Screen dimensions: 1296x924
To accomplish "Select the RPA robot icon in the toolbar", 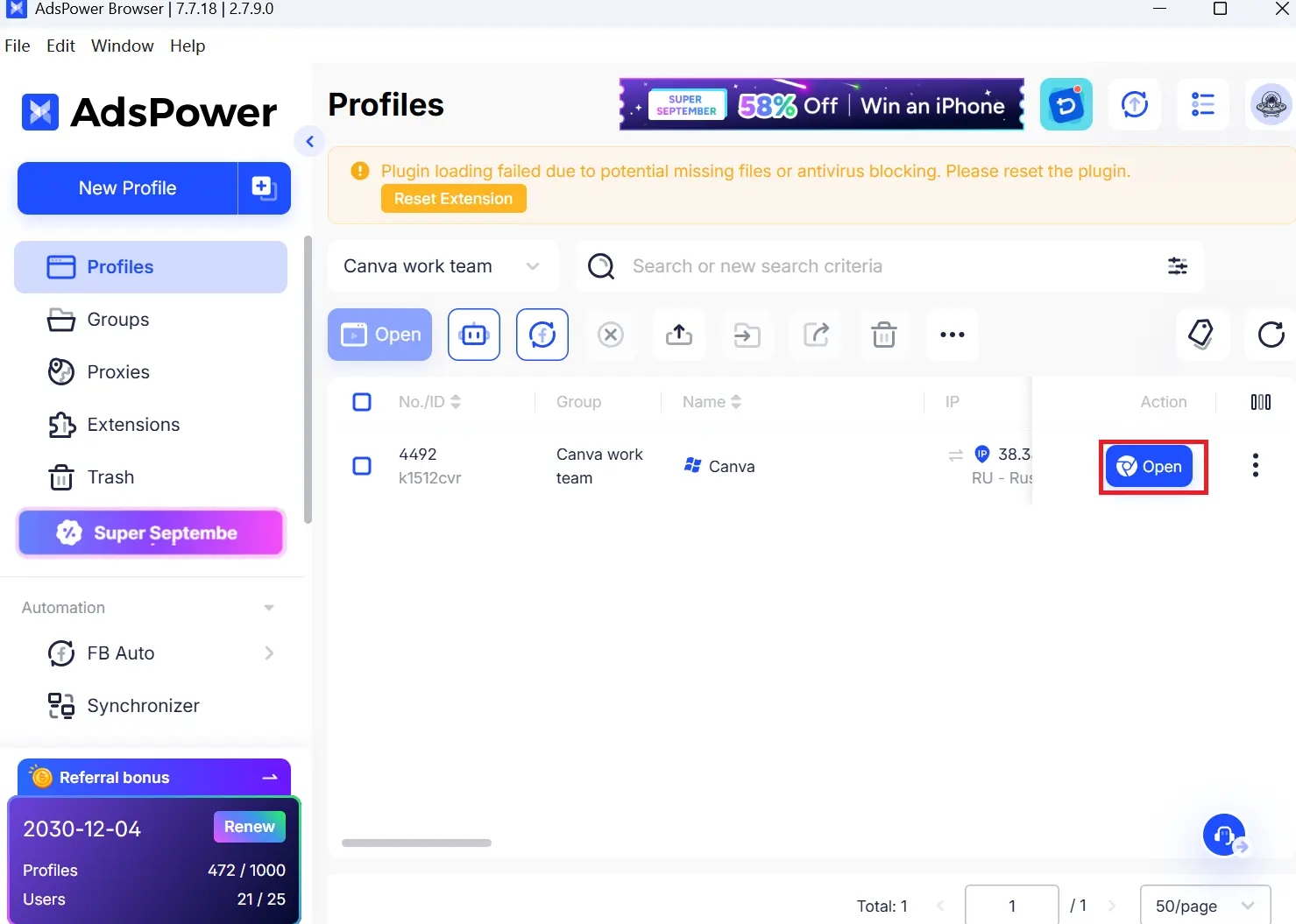I will (474, 335).
